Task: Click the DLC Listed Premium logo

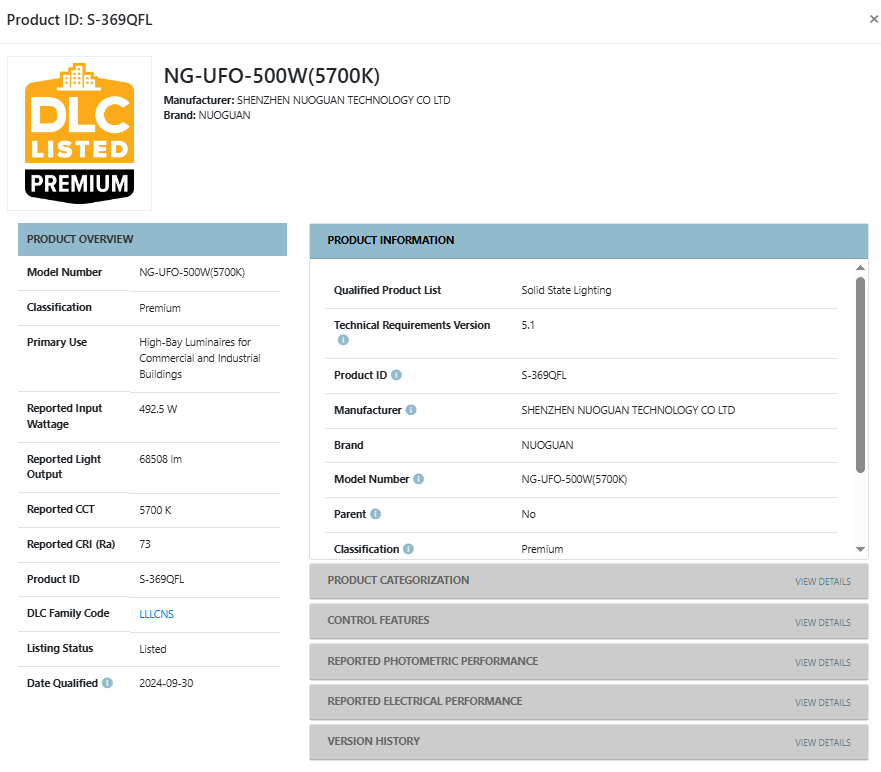Action: pos(79,133)
